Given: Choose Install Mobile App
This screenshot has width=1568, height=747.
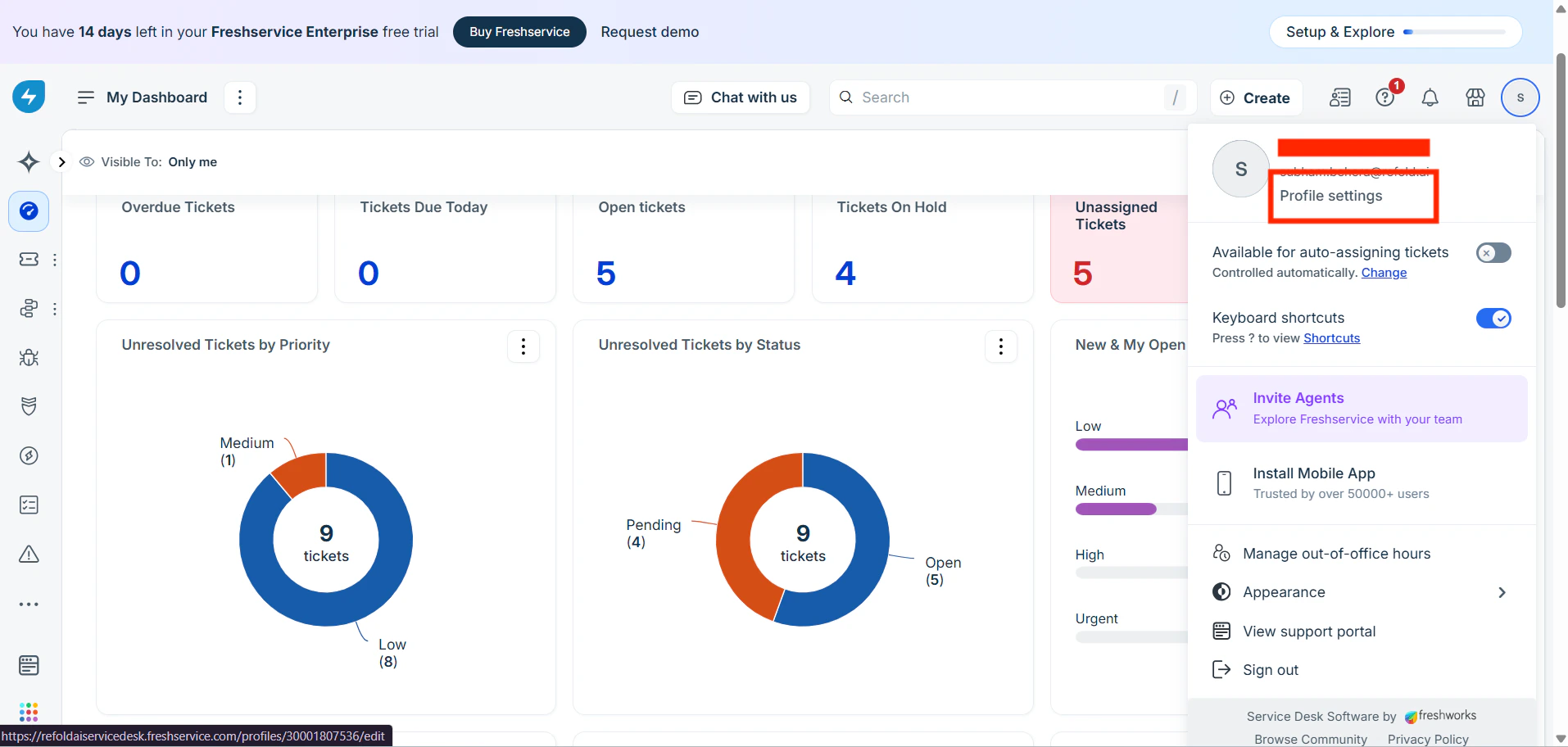Looking at the screenshot, I should 1362,483.
